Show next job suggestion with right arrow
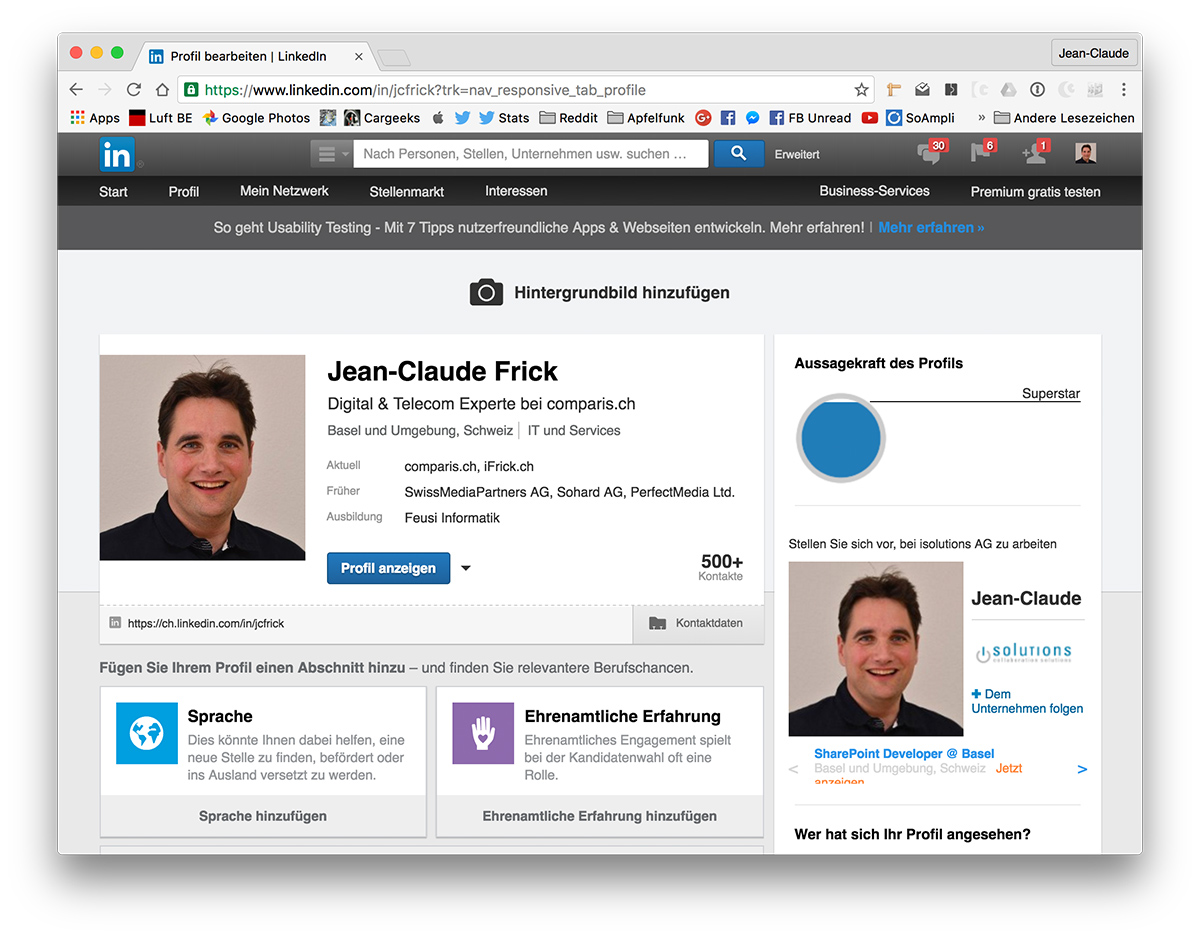1200x937 pixels. click(1082, 769)
